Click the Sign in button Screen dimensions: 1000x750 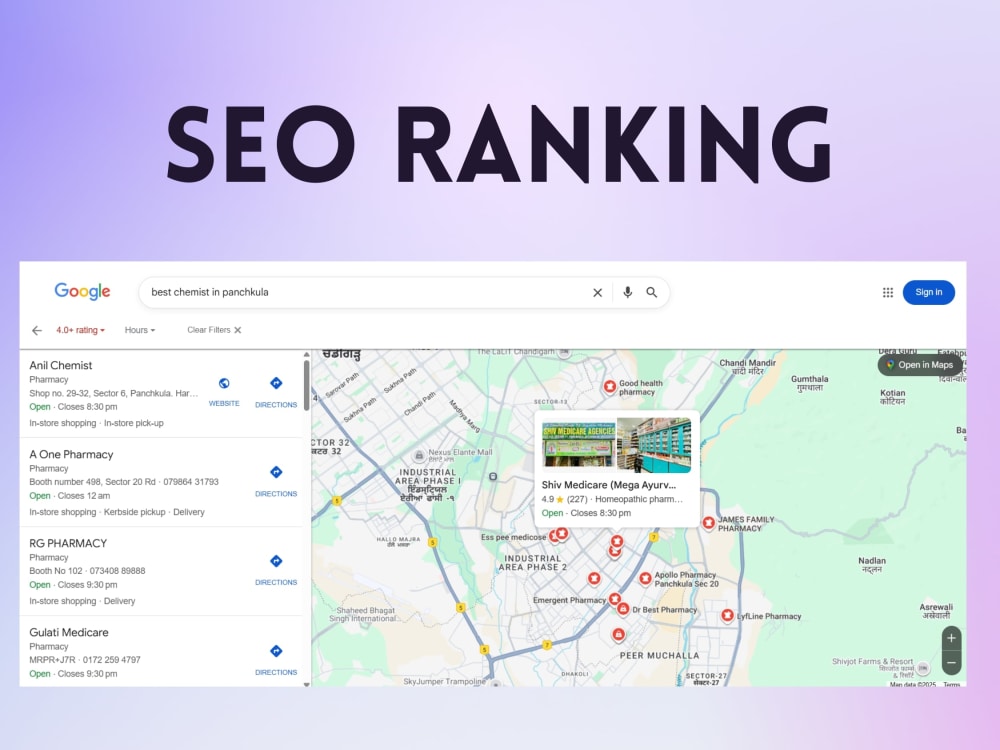[929, 292]
